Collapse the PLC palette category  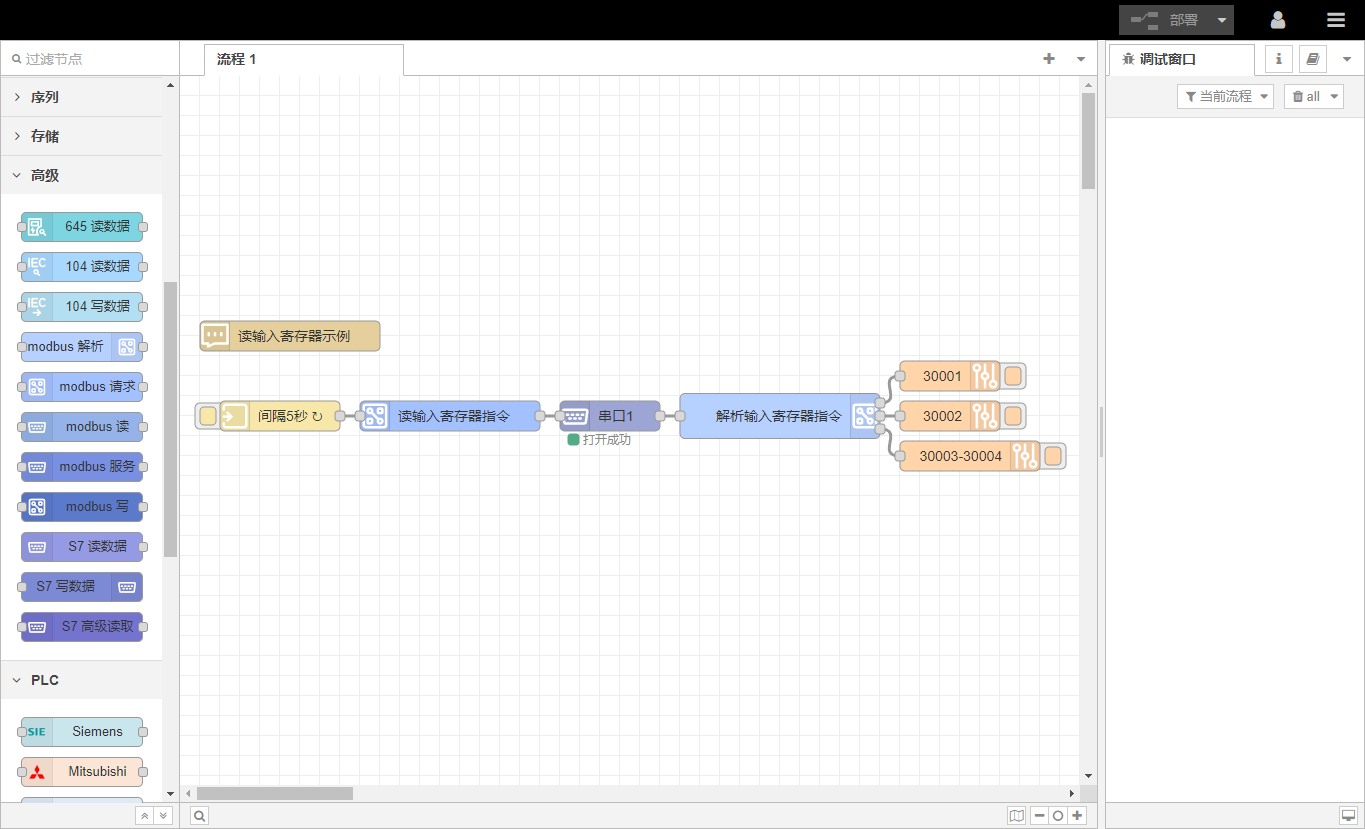pyautogui.click(x=45, y=680)
